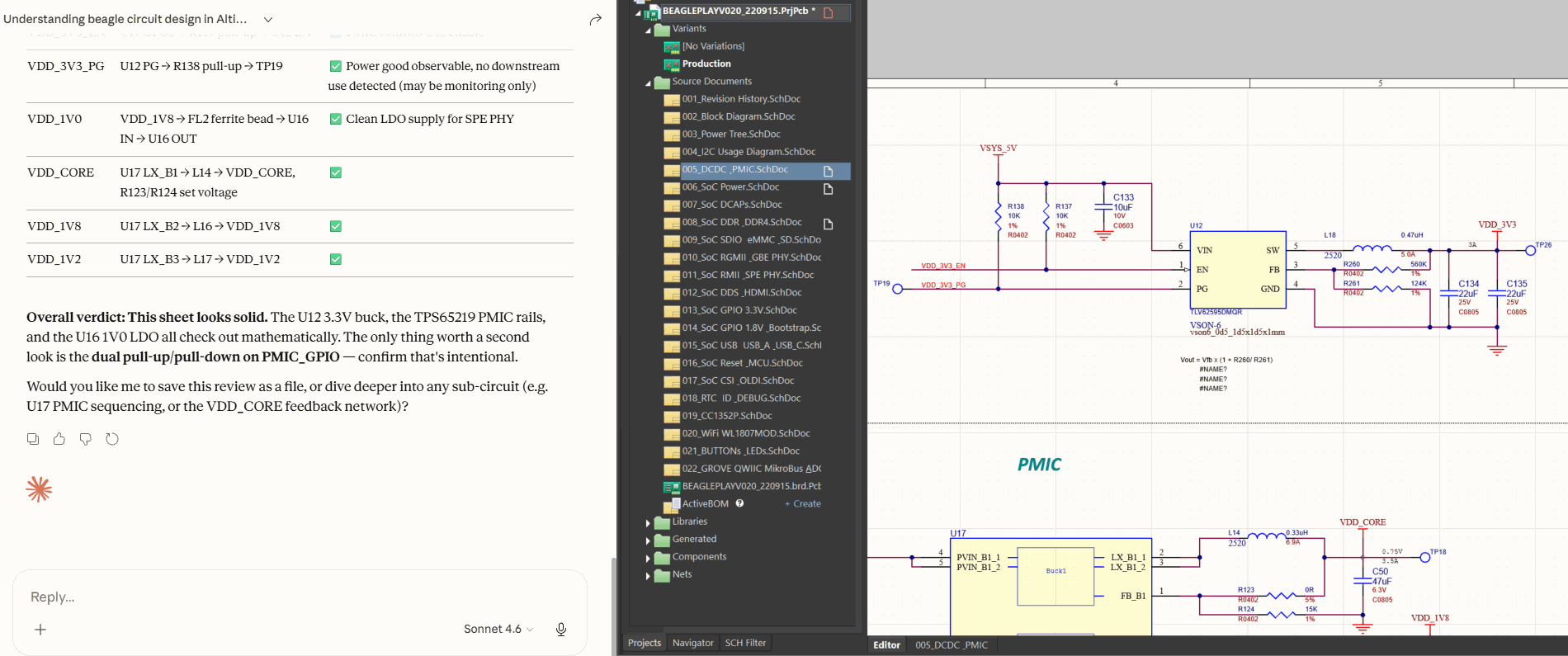Open 012_SoC DDS_HDMI.SchDoc
The height and width of the screenshot is (656, 1568).
742,292
